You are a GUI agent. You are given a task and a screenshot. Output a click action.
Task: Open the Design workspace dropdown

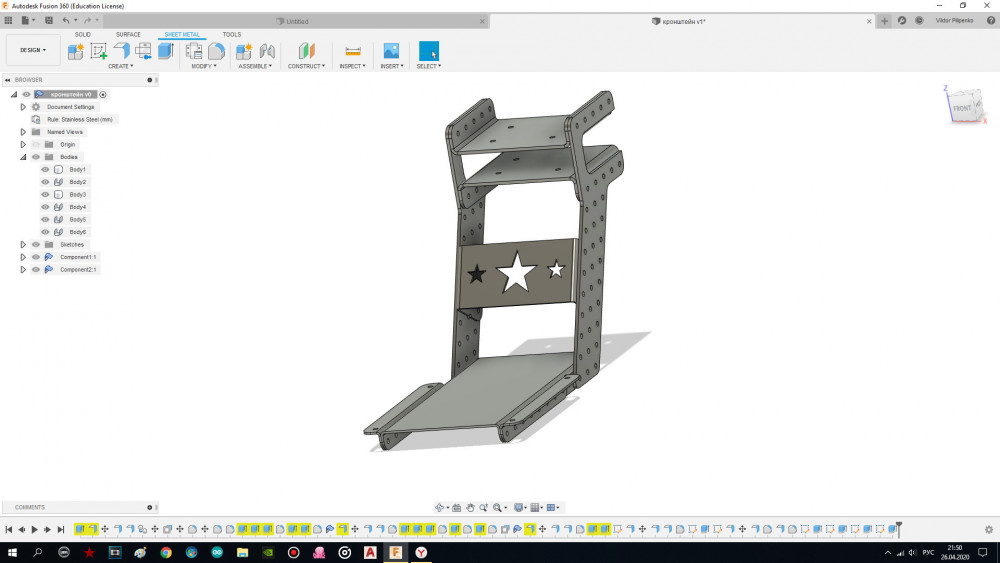tap(33, 50)
